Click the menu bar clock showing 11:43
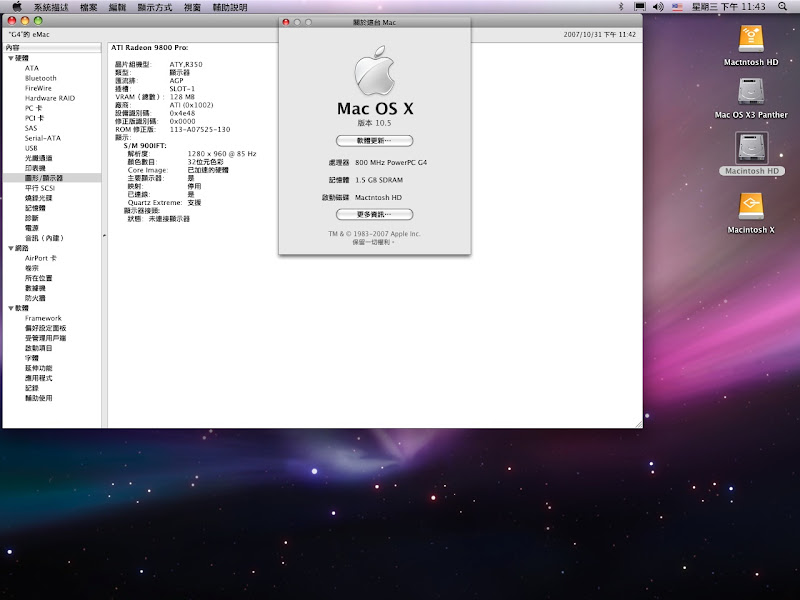Image resolution: width=800 pixels, height=600 pixels. (729, 7)
